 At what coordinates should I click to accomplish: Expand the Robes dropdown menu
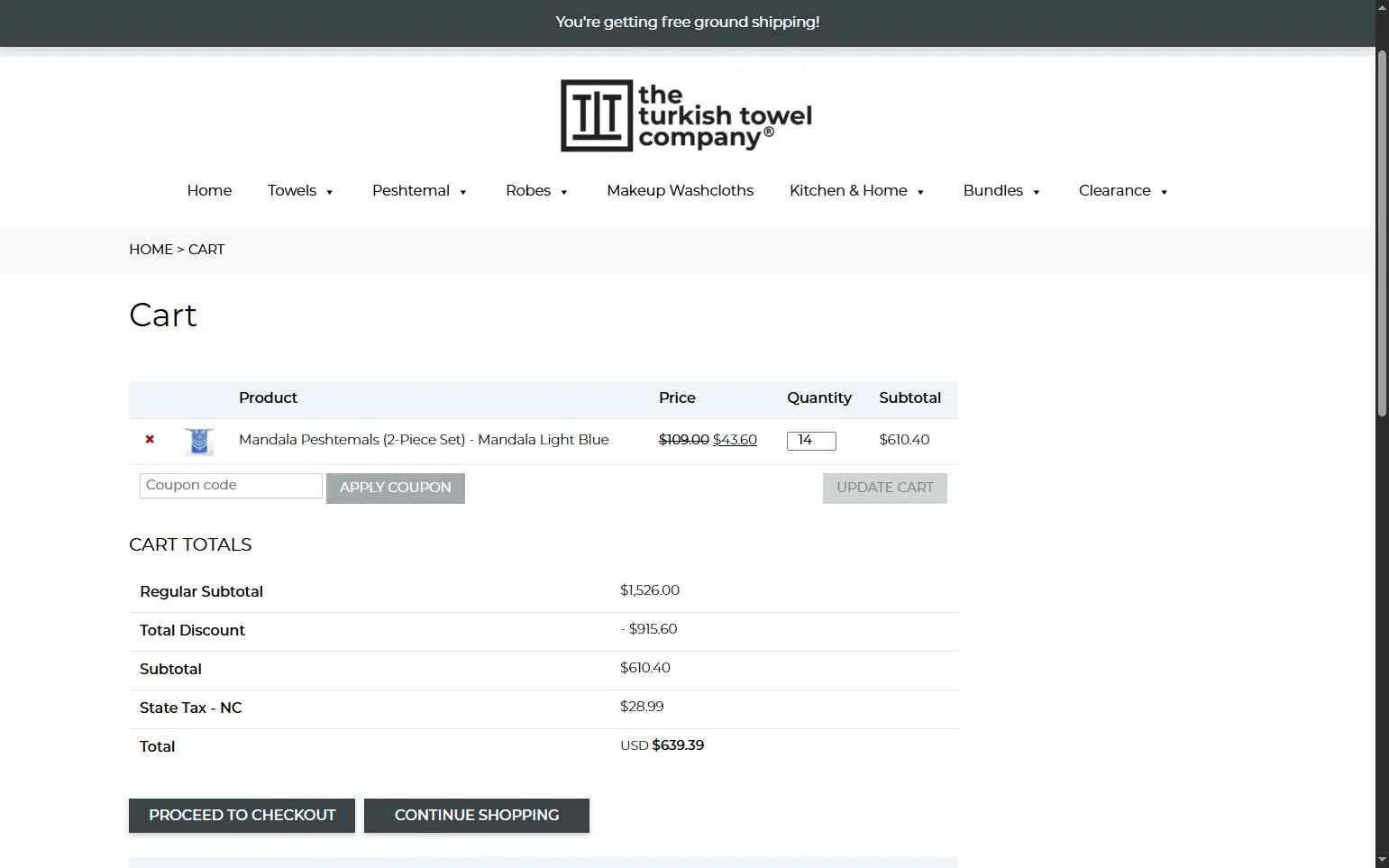point(536,190)
